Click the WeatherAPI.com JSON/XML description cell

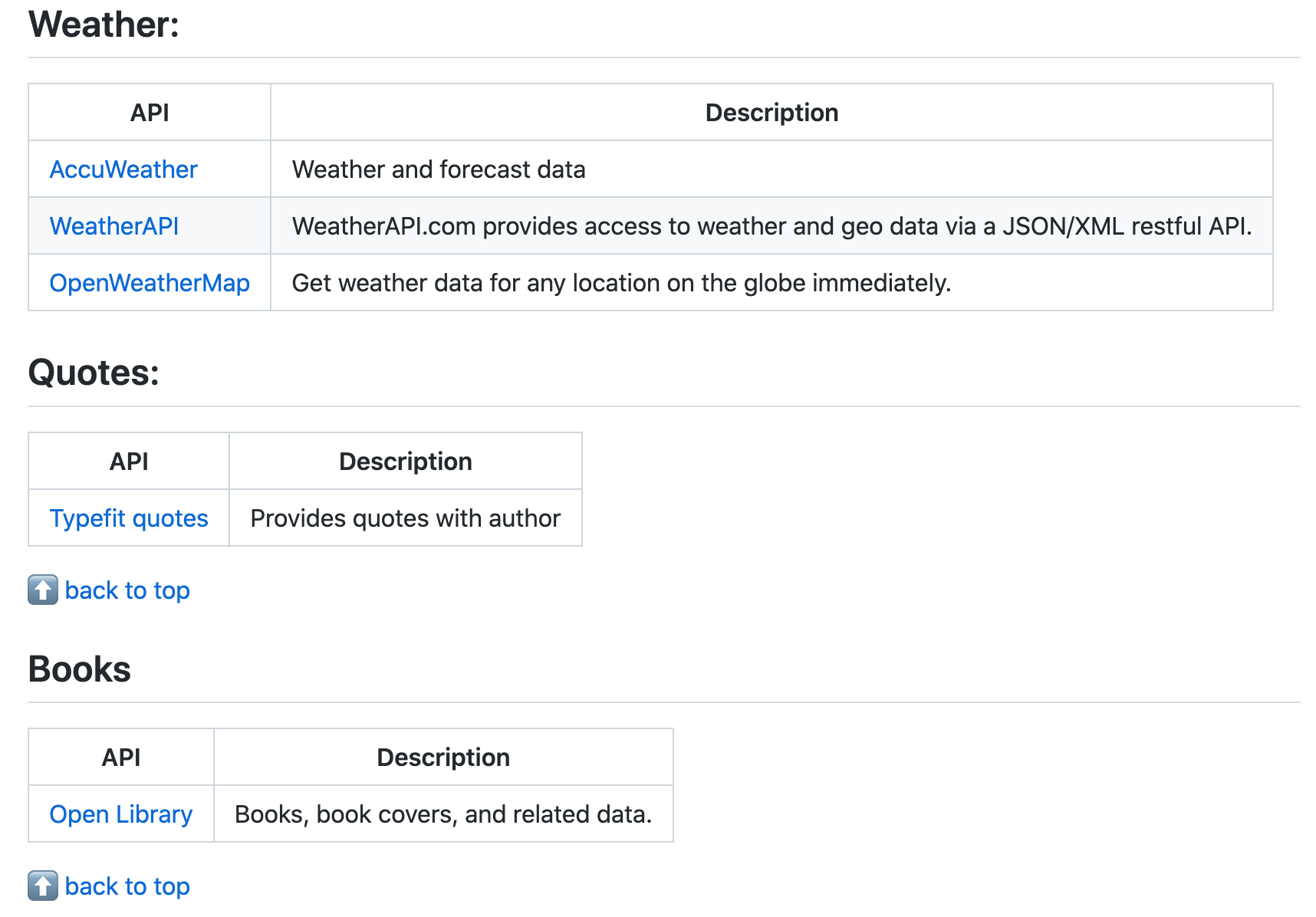point(772,226)
